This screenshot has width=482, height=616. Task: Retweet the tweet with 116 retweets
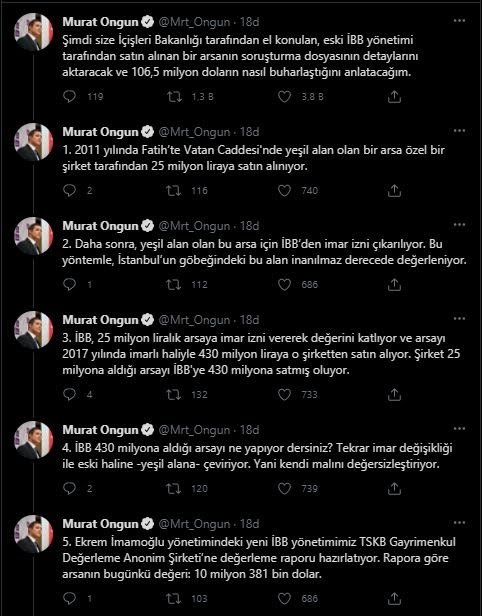[174, 191]
